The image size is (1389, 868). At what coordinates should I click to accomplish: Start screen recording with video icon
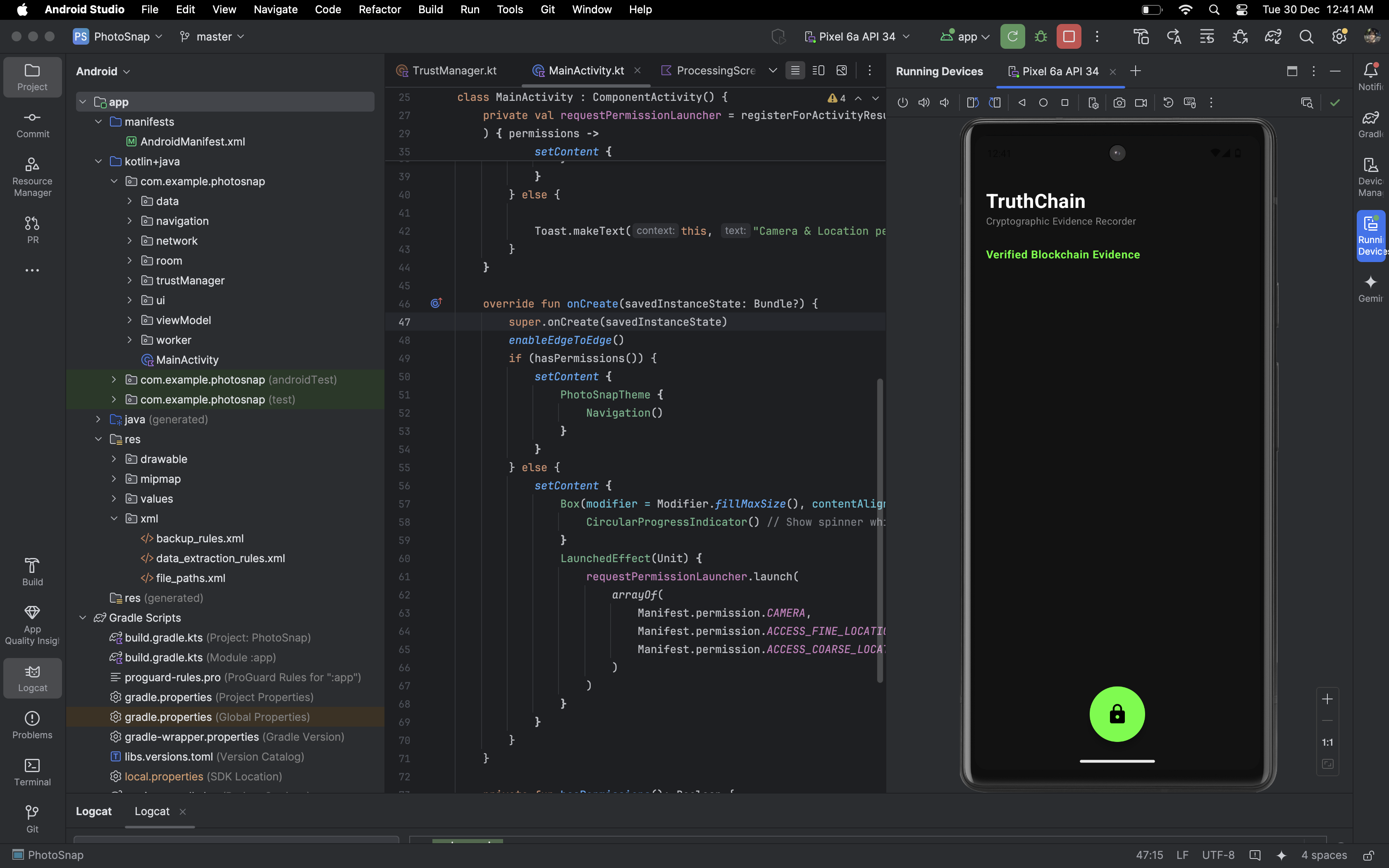(1141, 103)
